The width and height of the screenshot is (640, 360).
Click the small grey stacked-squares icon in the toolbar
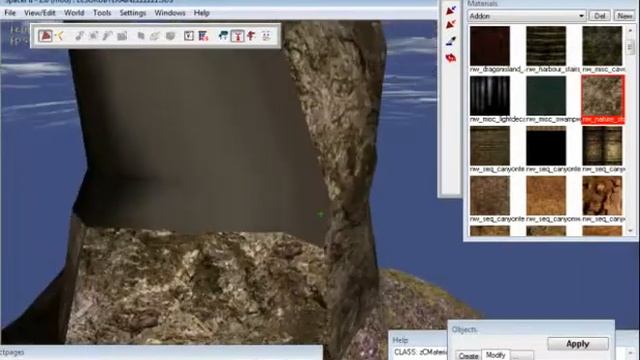[141, 36]
